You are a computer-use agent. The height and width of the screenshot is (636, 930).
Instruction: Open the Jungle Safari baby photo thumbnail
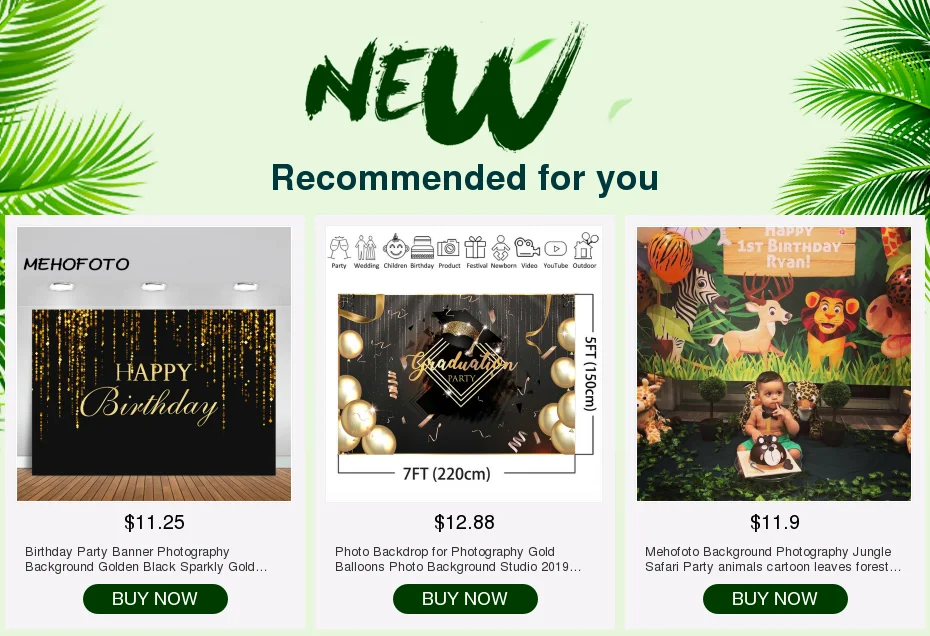pos(774,364)
